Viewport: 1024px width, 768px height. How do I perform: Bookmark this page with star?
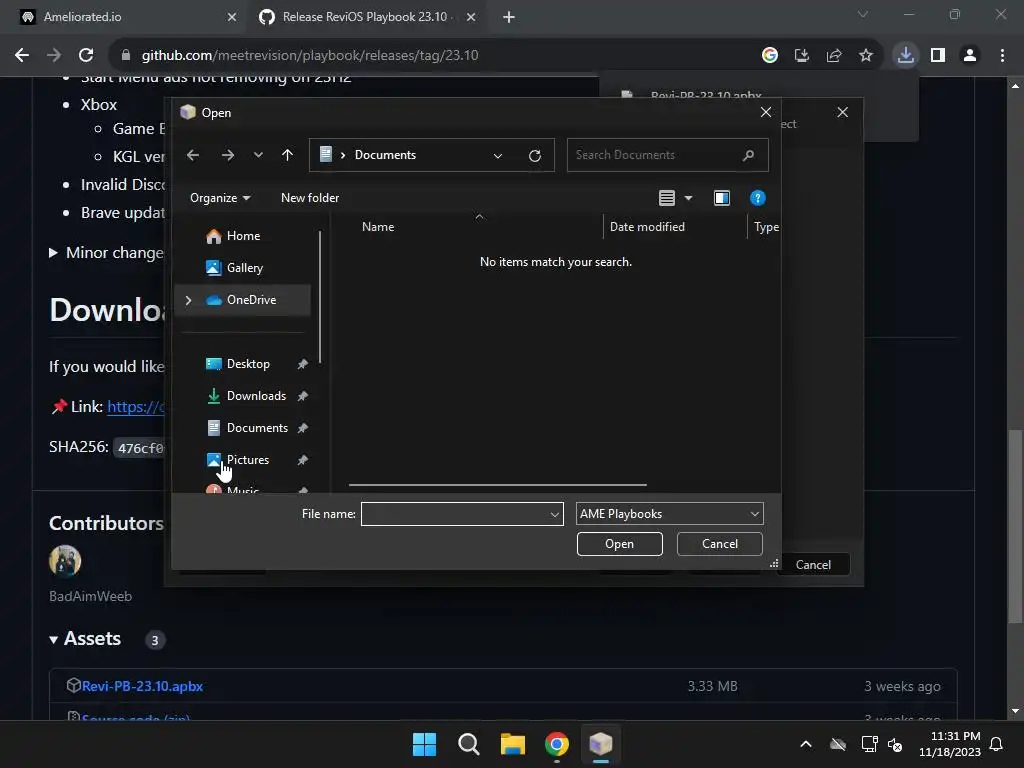[x=866, y=56]
